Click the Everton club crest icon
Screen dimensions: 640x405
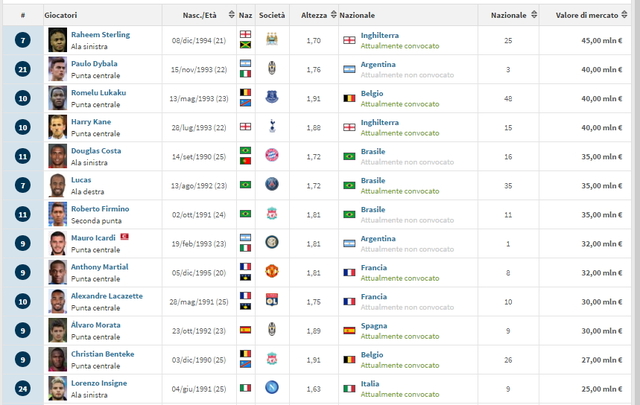[272, 97]
